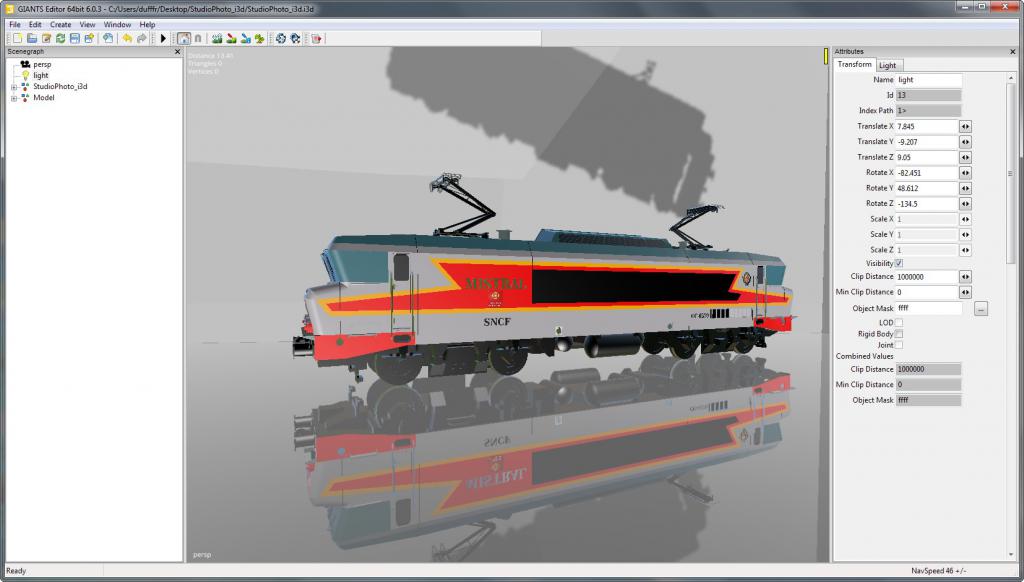Click the Export with star icon

pyautogui.click(x=89, y=39)
